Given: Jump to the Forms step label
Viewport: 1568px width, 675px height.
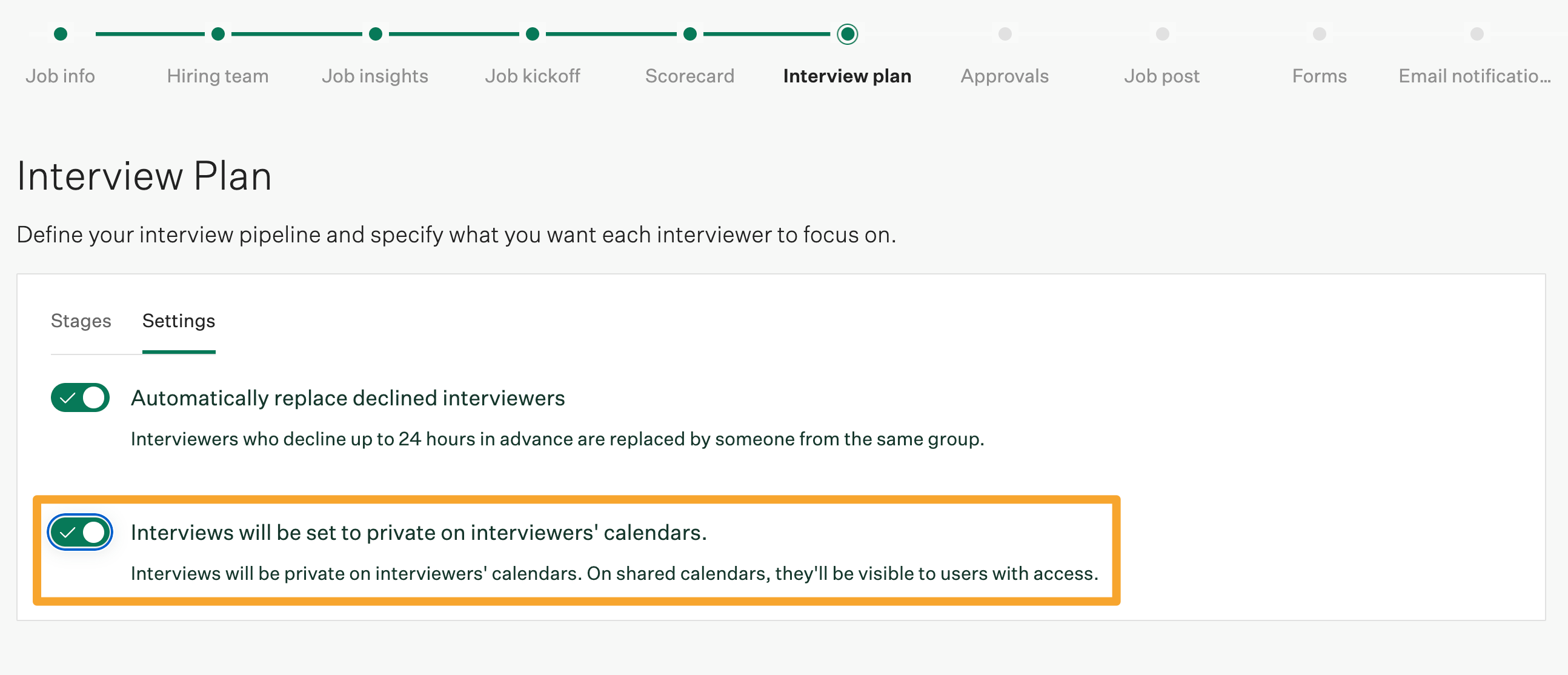Looking at the screenshot, I should tap(1319, 76).
